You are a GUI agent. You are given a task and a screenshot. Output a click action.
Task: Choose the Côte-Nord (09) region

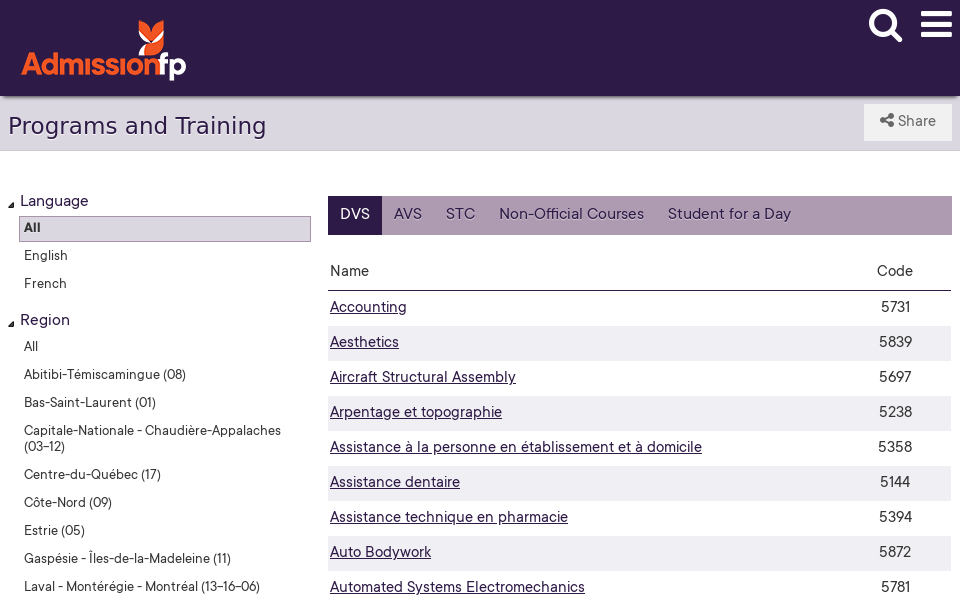coord(68,503)
